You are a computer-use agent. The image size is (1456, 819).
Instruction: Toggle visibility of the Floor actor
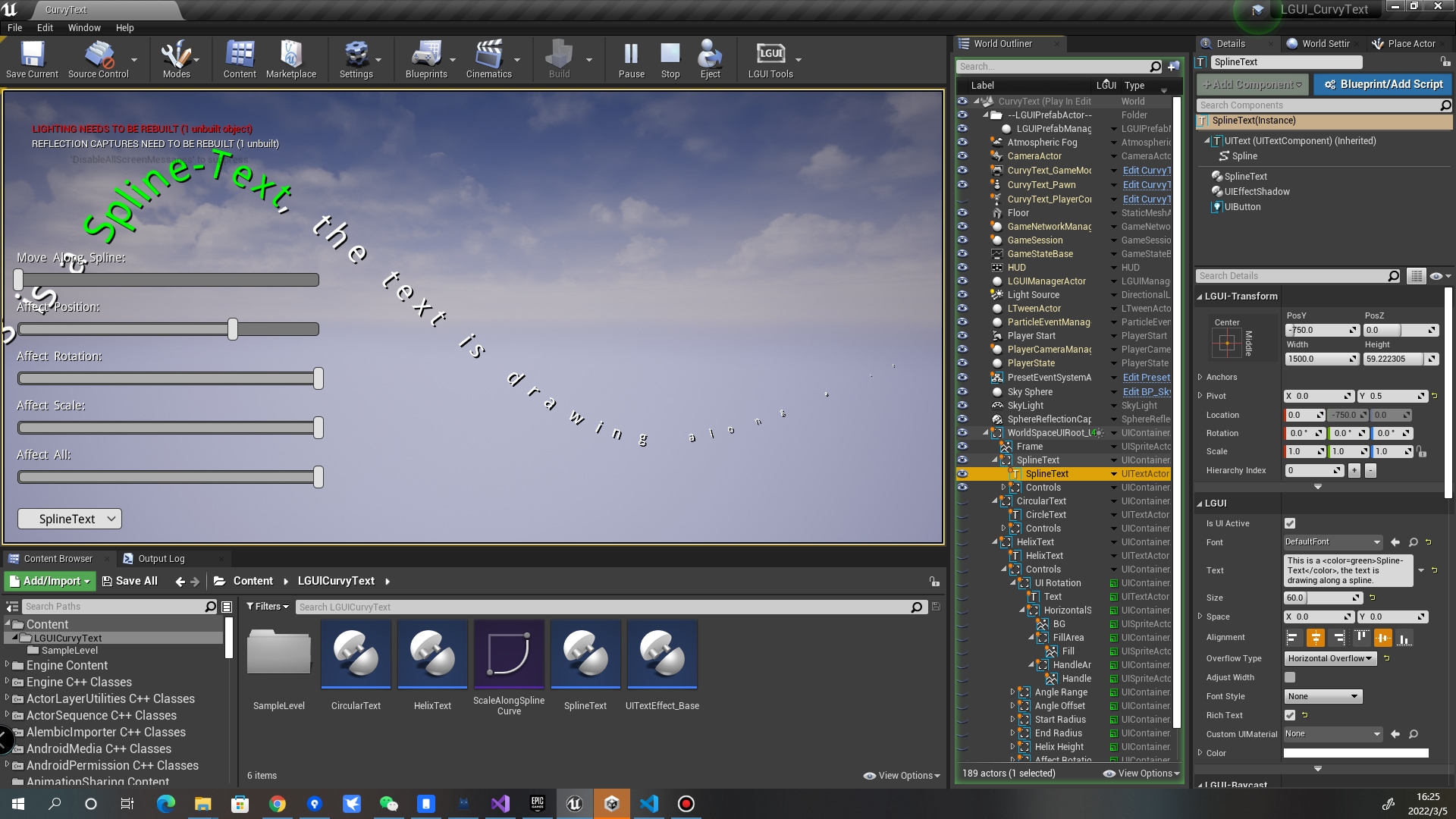pyautogui.click(x=962, y=213)
